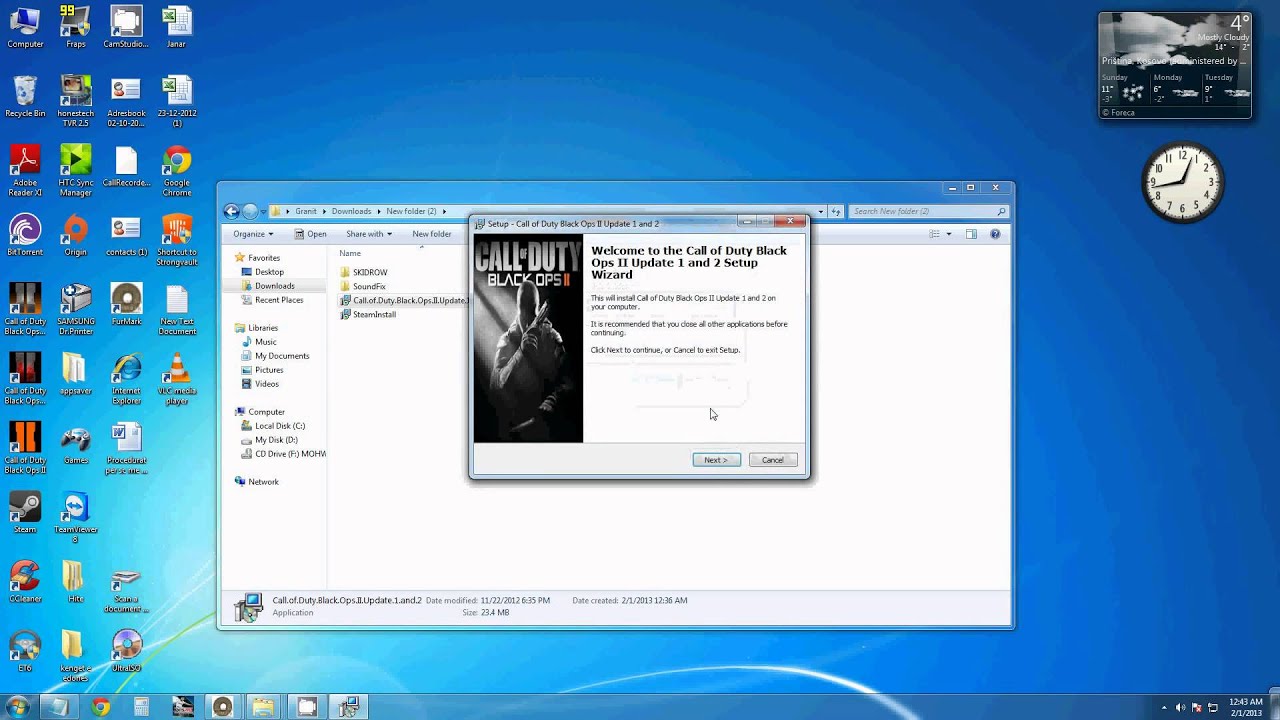Create a New folder from toolbar
Image resolution: width=1280 pixels, height=720 pixels.
pos(432,234)
